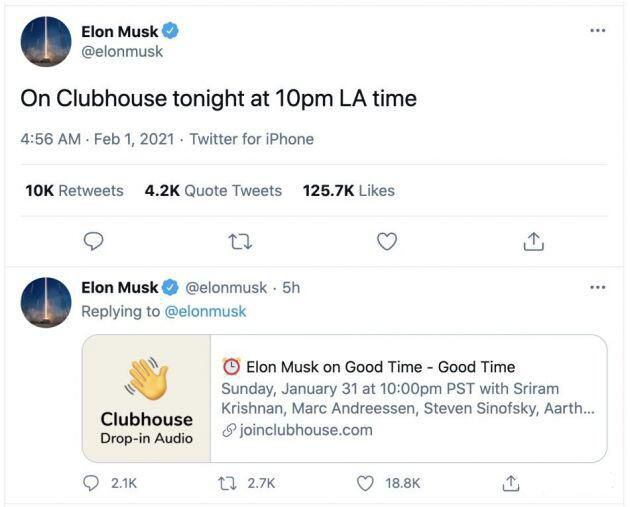Open Elon Musk avatar on main tweet
The image size is (630, 507).
tap(46, 41)
